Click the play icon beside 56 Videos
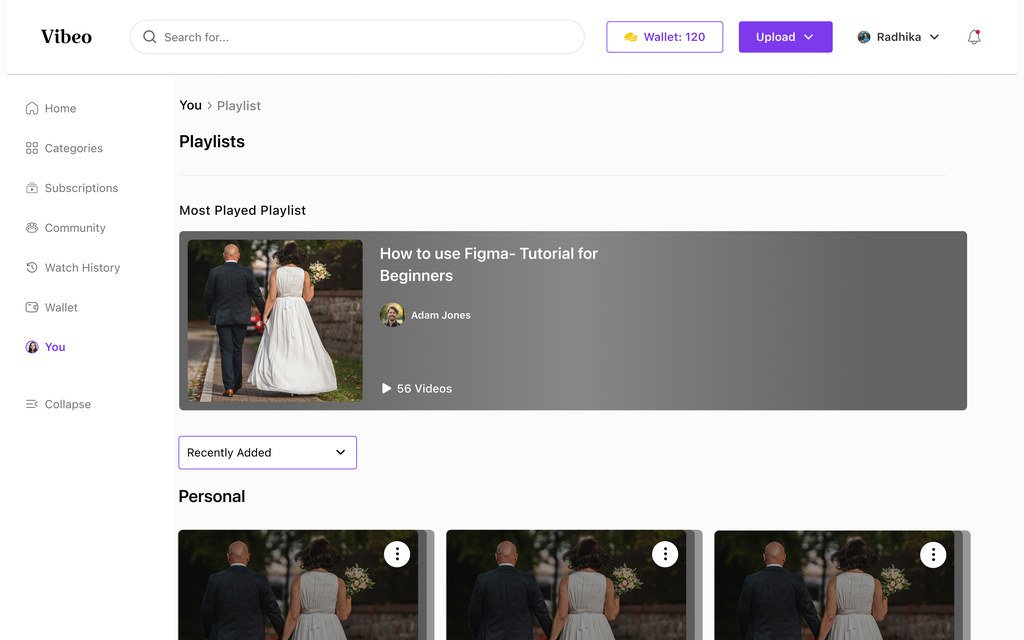 click(x=386, y=389)
